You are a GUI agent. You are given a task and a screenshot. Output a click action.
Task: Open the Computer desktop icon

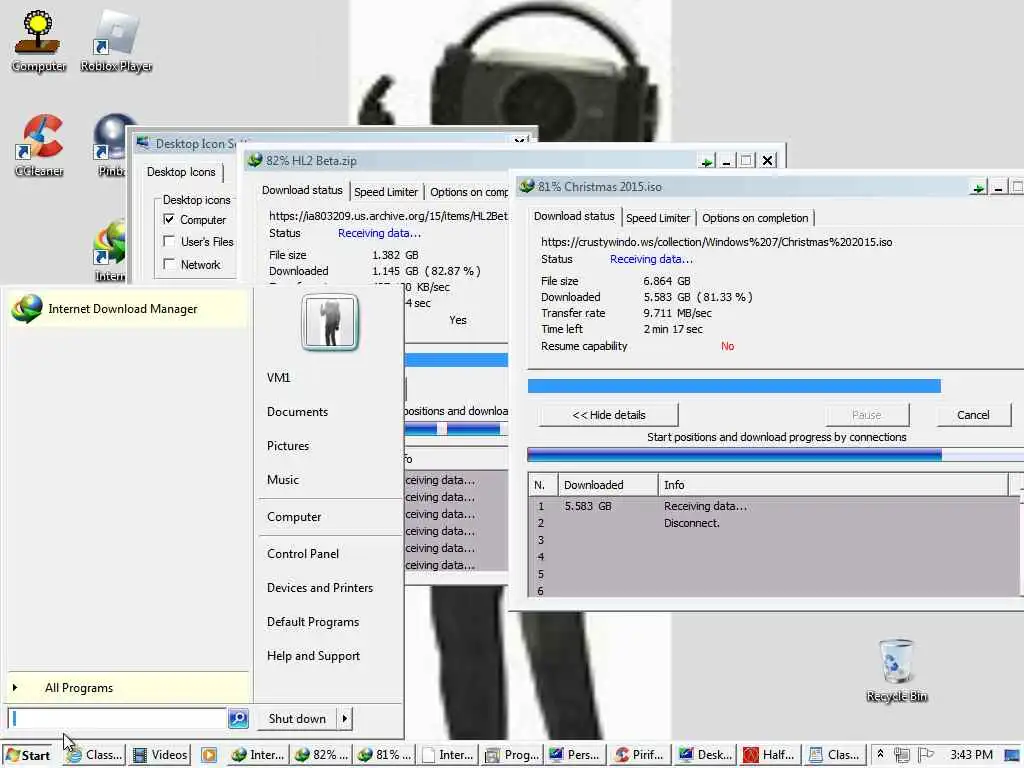click(39, 40)
